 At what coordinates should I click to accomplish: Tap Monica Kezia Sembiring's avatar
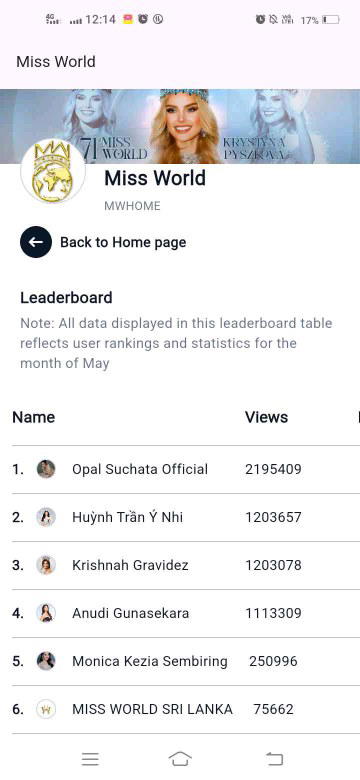point(46,661)
